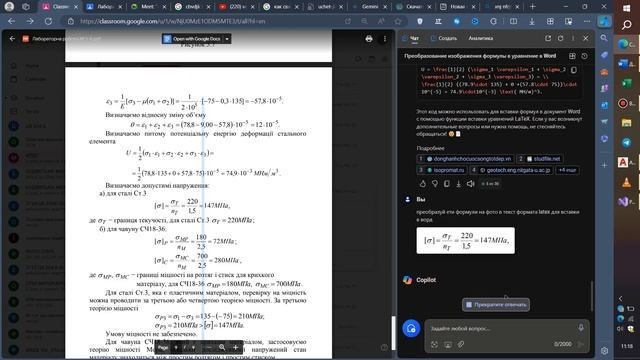Add page to favorites star

click(x=398, y=21)
